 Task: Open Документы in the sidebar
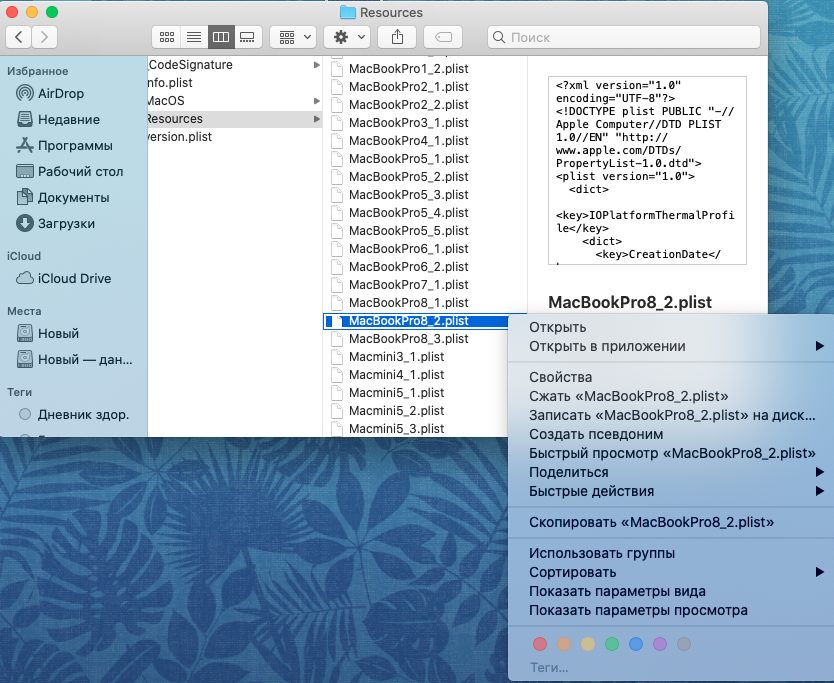73,197
